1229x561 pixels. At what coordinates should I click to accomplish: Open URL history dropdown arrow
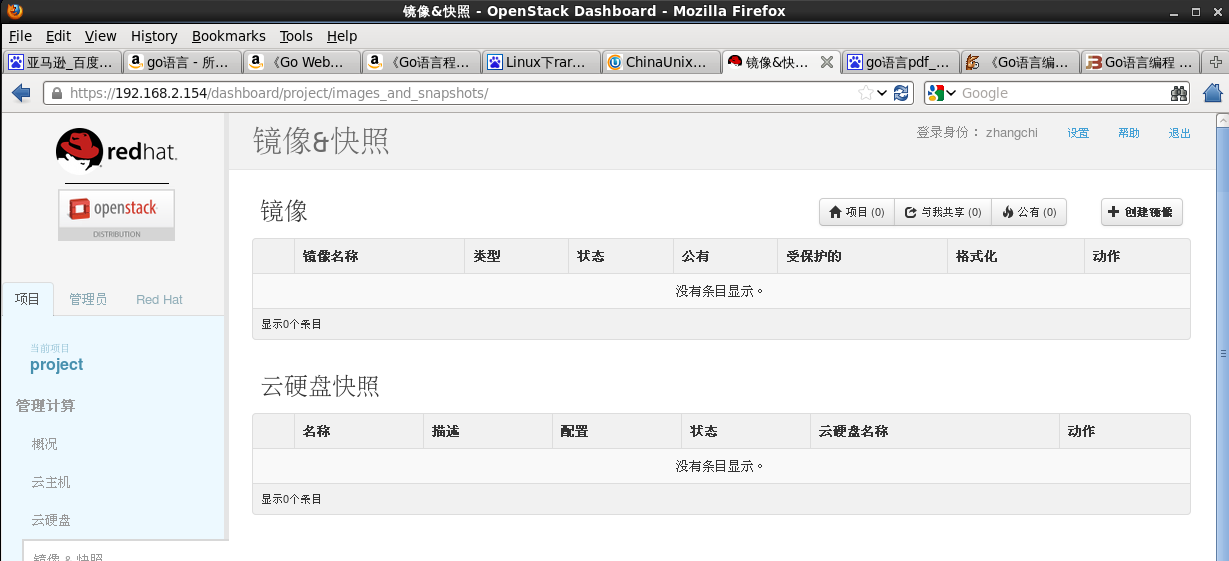click(x=882, y=93)
